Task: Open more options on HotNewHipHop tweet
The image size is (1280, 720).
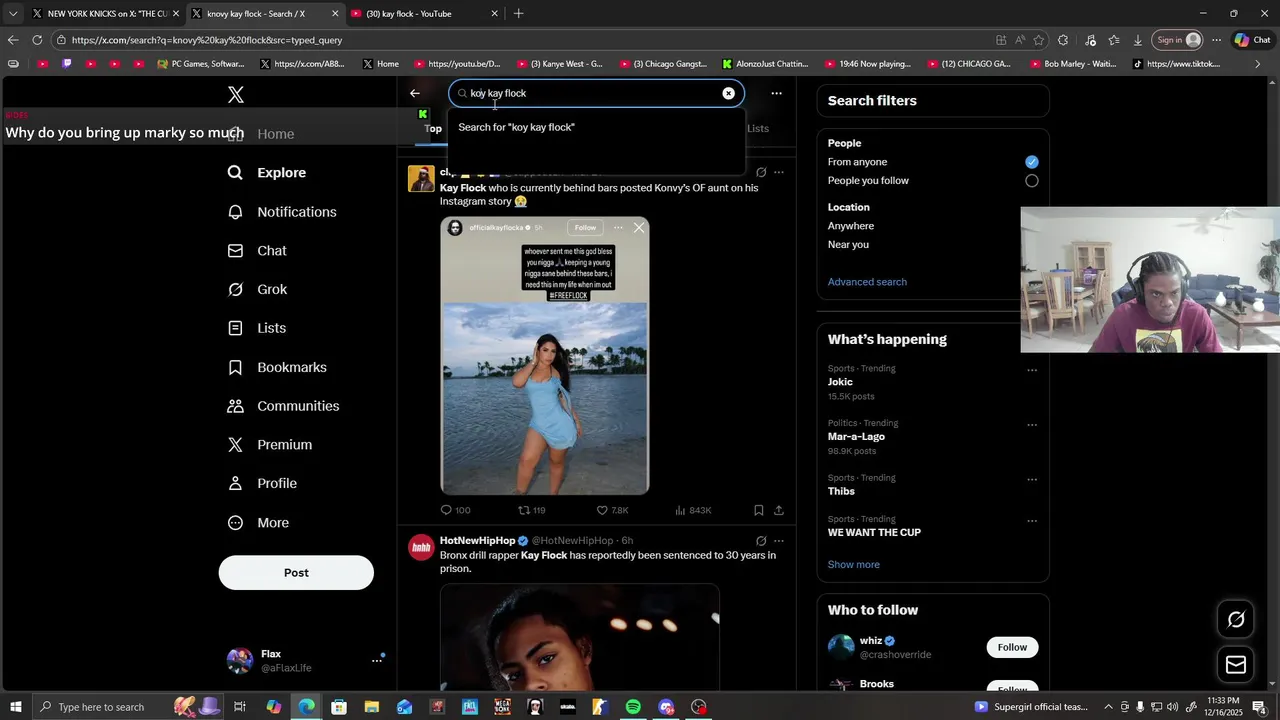Action: 778,541
